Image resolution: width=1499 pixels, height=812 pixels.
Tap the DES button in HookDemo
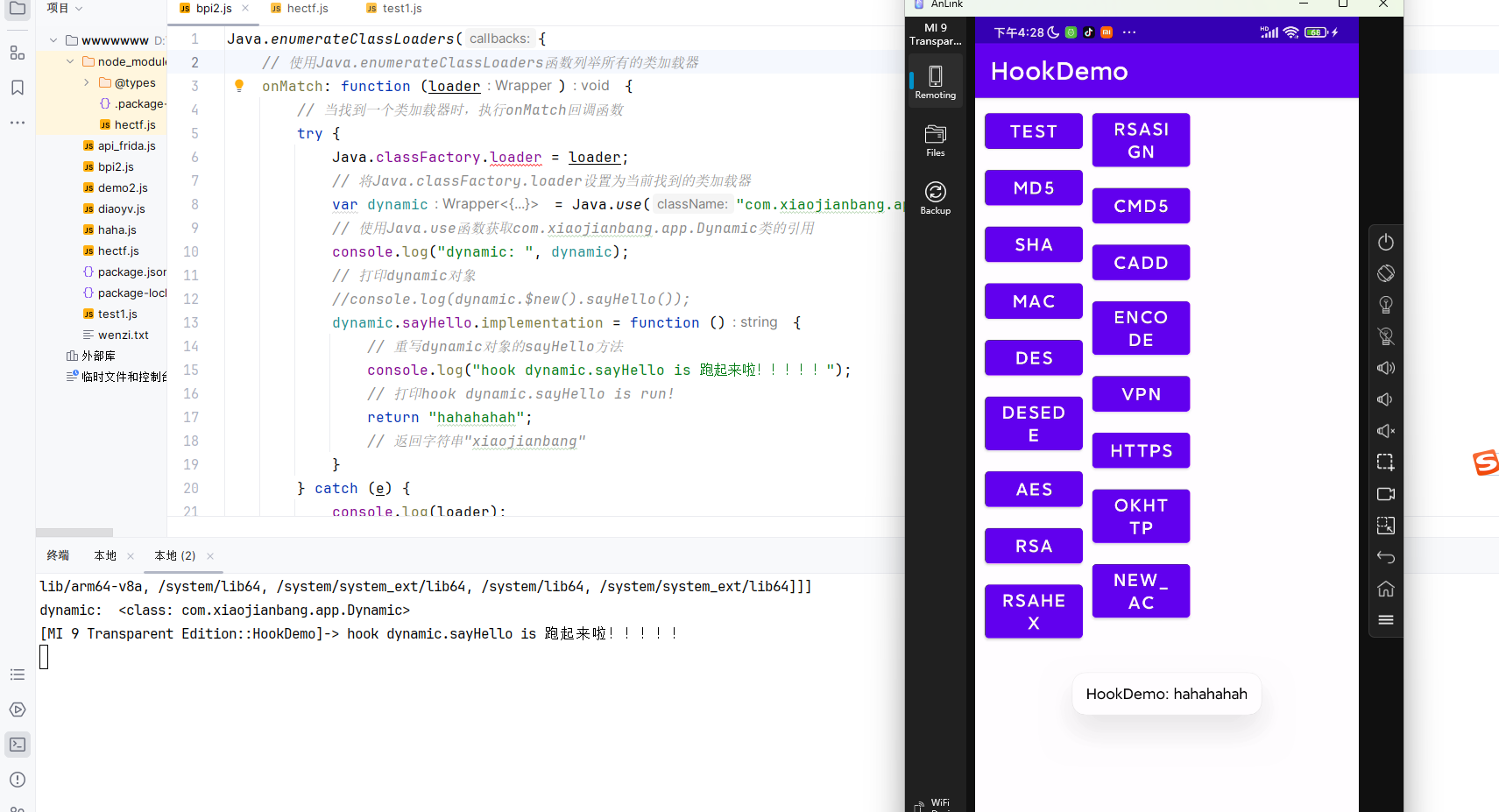pos(1034,357)
